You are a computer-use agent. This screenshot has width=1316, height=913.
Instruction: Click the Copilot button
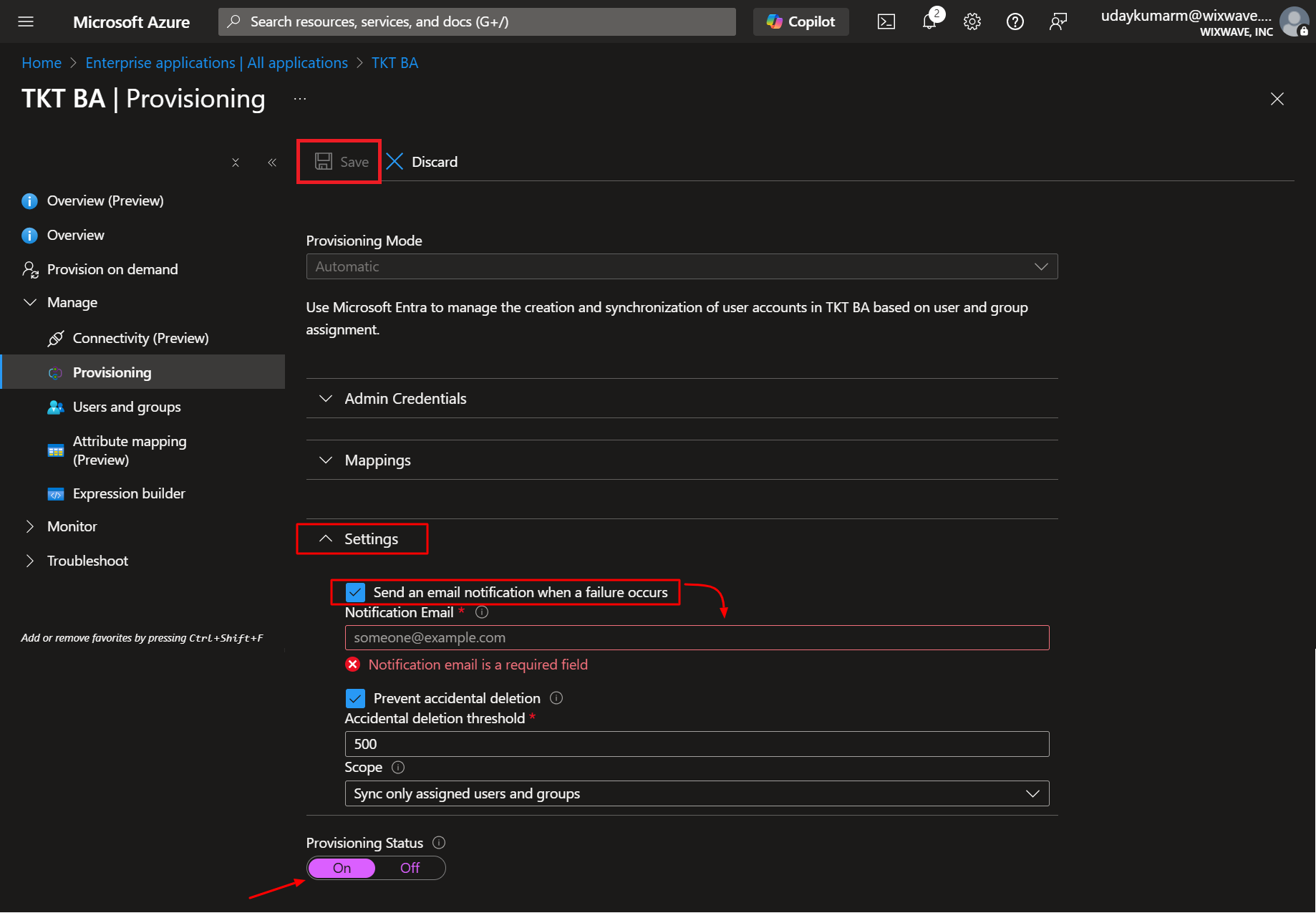[800, 21]
